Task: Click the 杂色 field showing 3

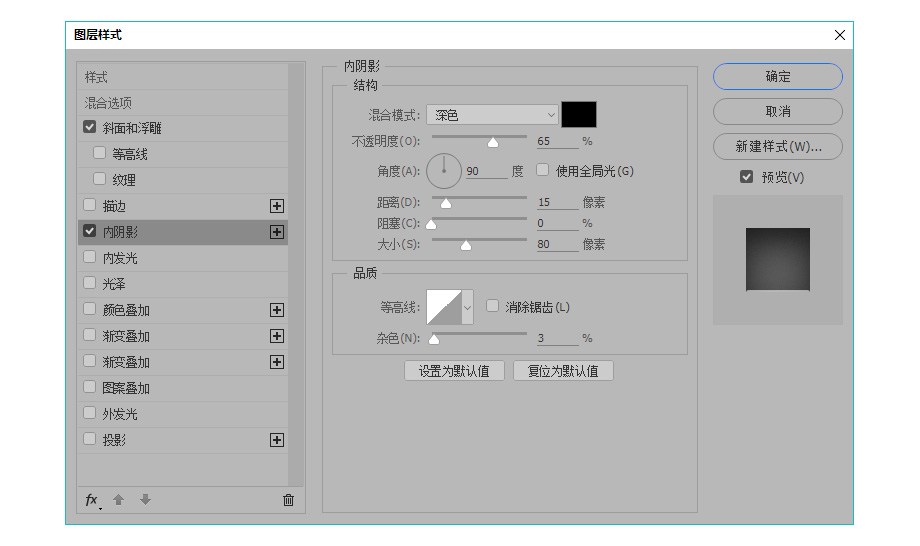Action: pyautogui.click(x=557, y=338)
